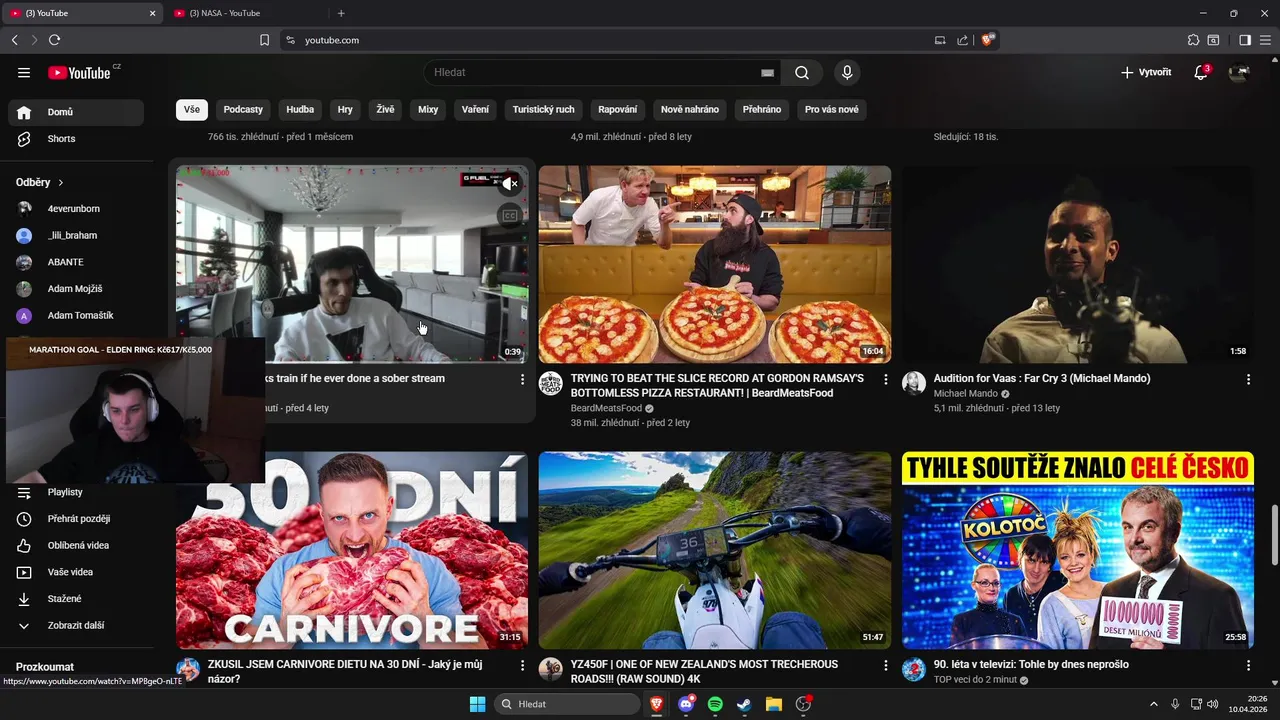
Task: Select the Hry filter chip
Action: pos(345,110)
